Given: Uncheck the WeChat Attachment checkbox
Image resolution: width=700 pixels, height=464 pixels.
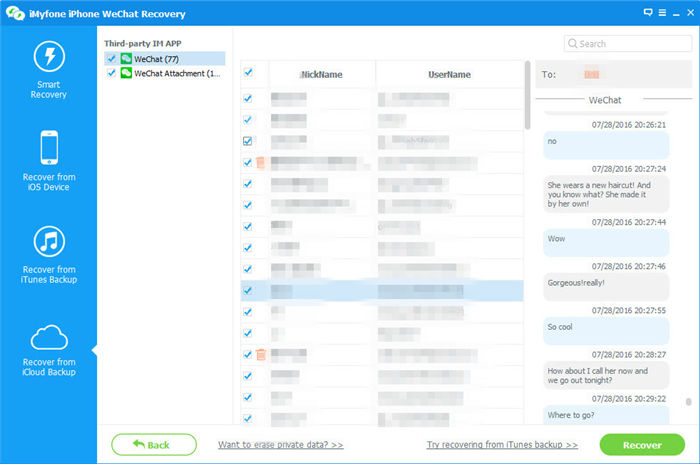Looking at the screenshot, I should coord(111,73).
